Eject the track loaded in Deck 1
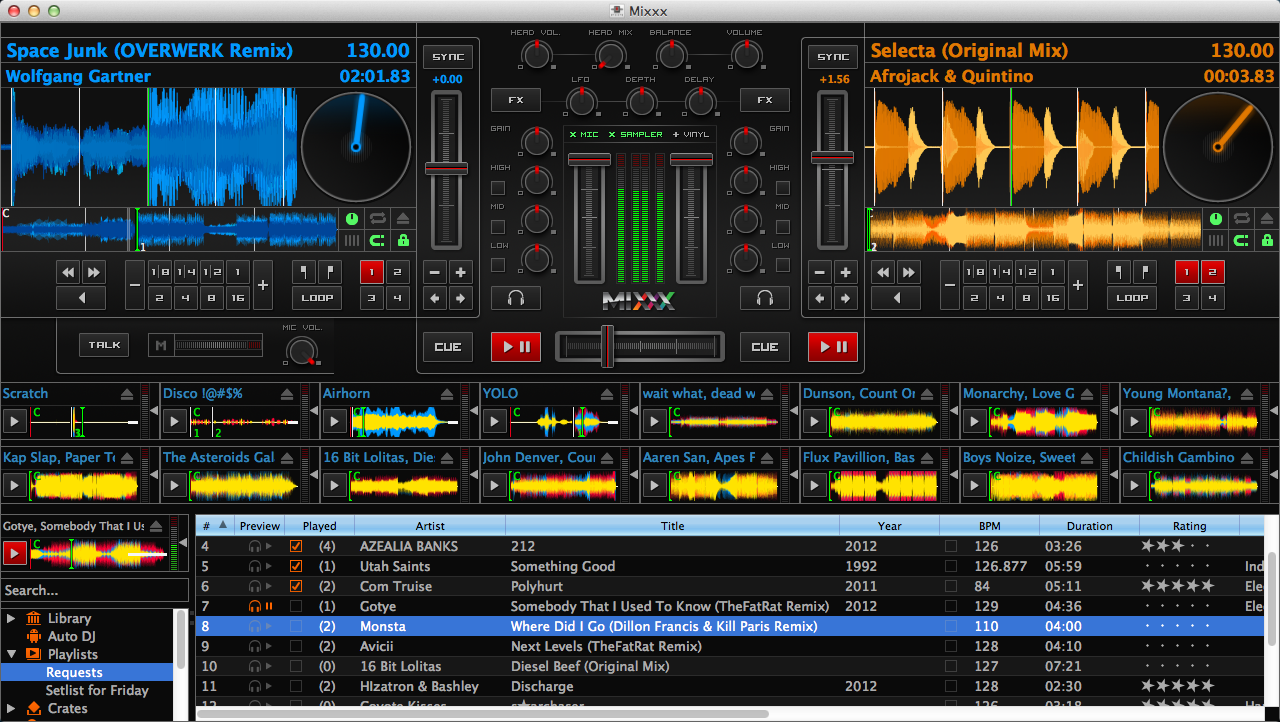 click(x=403, y=218)
